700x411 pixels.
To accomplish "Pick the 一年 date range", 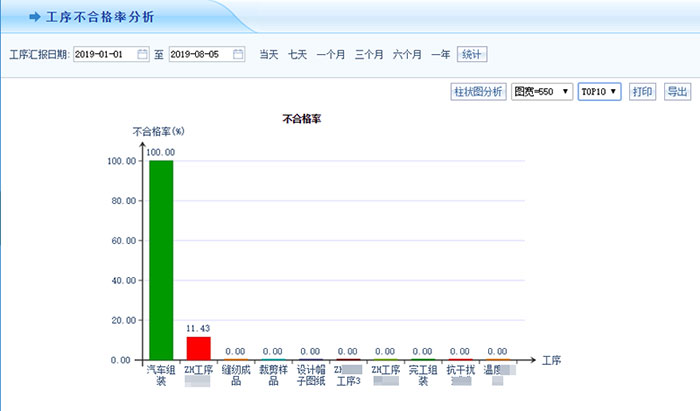I will tap(440, 54).
